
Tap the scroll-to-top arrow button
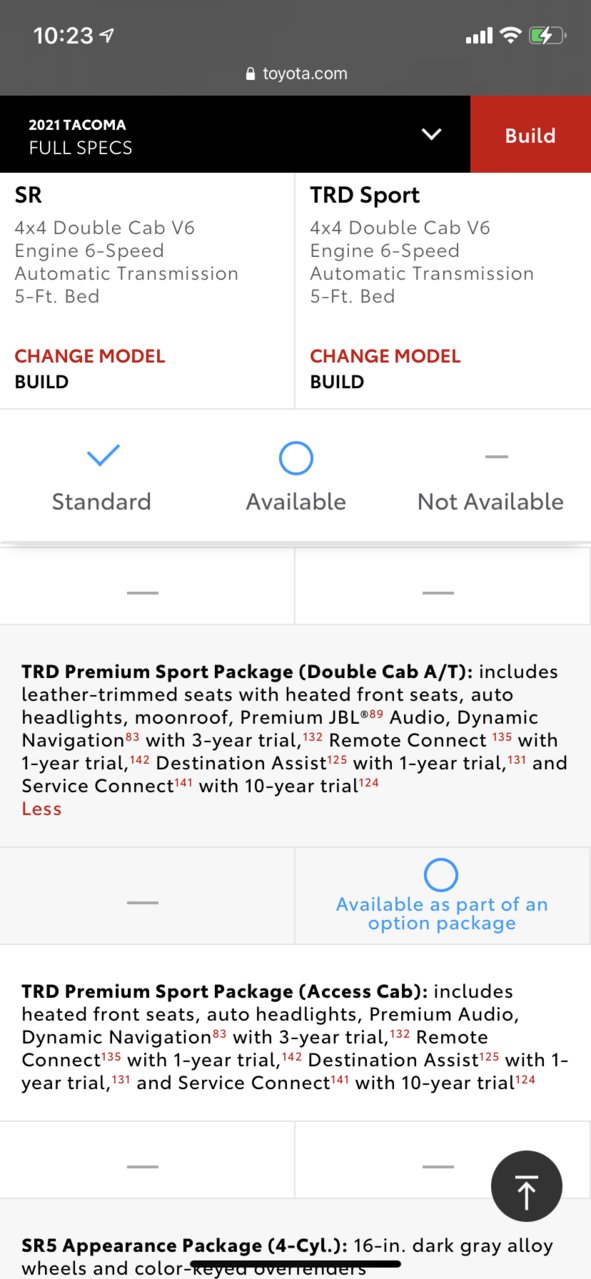click(526, 1186)
